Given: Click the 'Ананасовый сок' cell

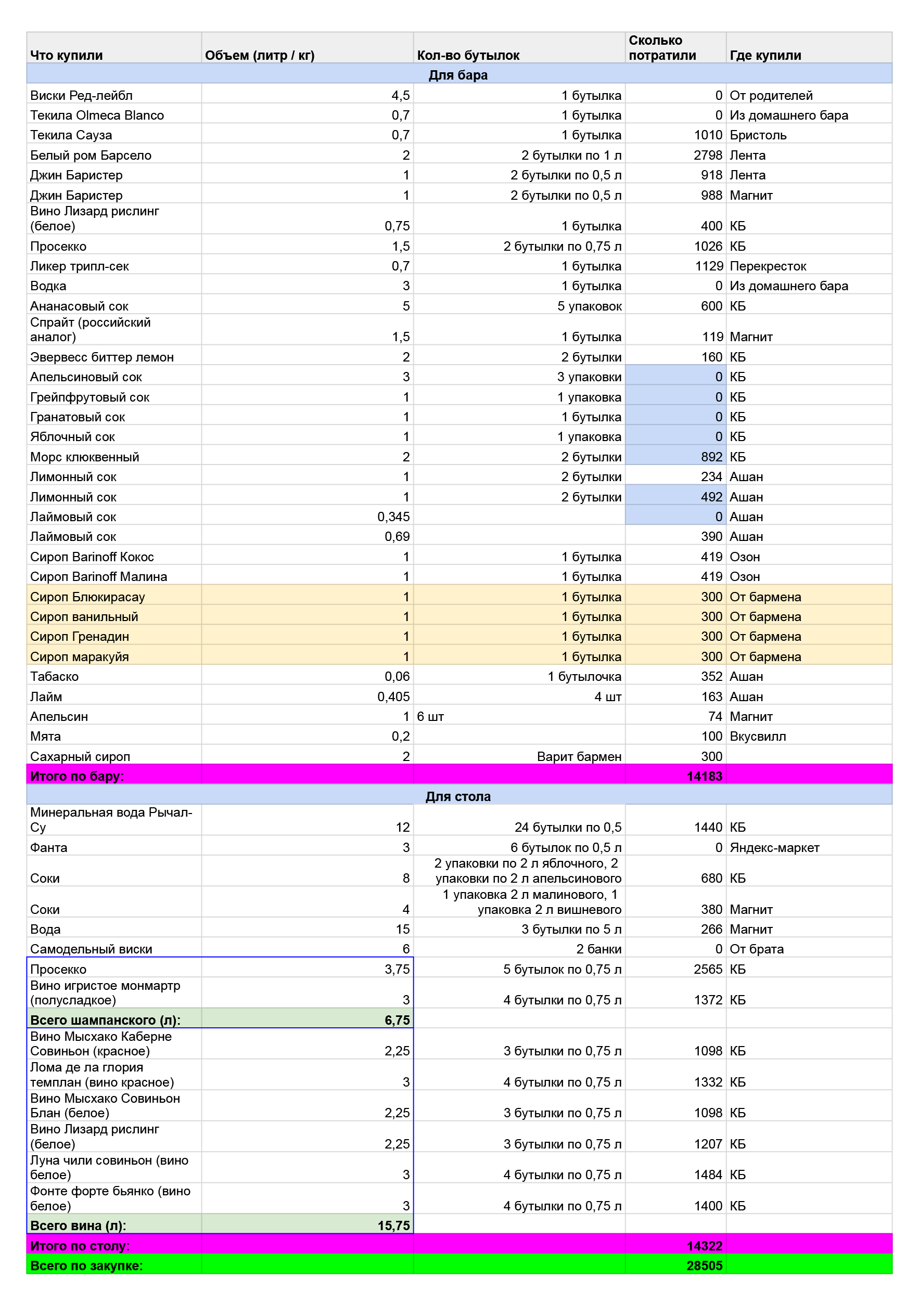Looking at the screenshot, I should click(x=114, y=305).
